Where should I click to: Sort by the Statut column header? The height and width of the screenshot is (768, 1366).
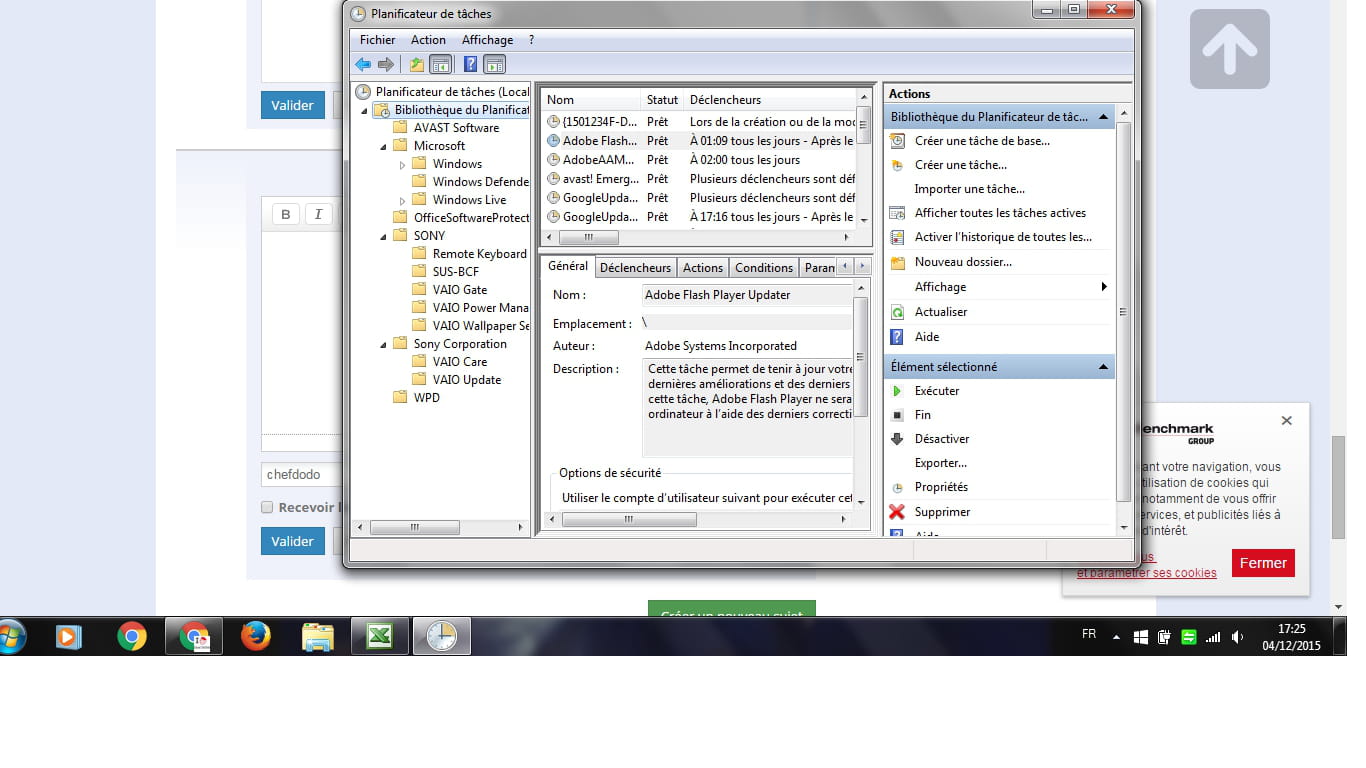point(663,100)
